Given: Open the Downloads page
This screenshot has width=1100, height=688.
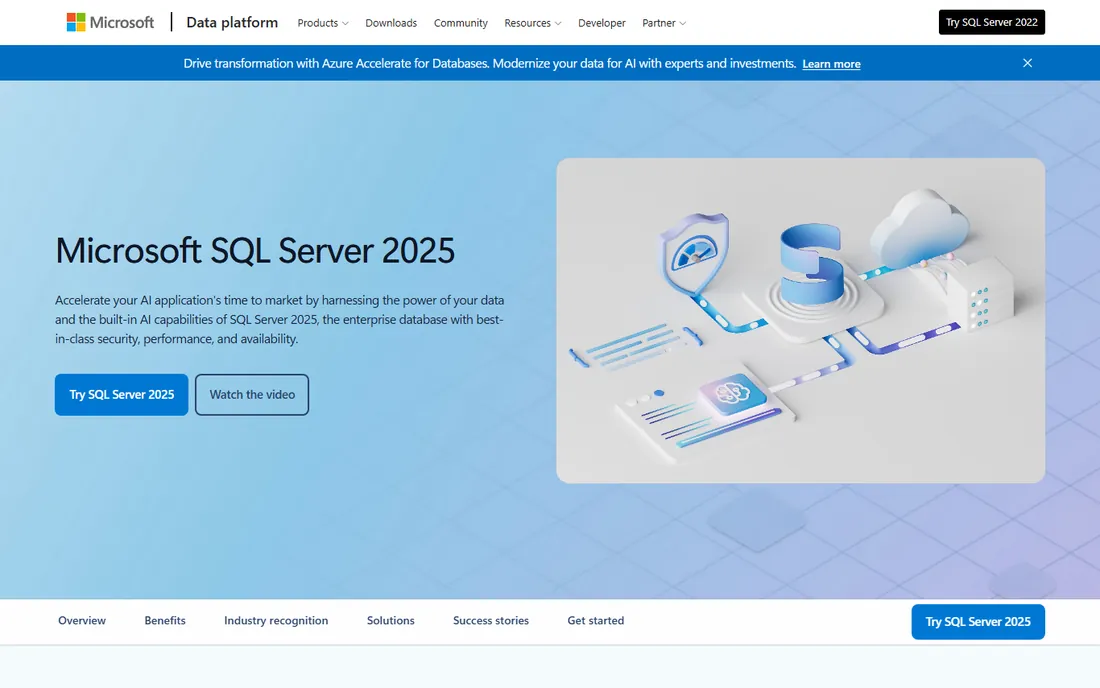Looking at the screenshot, I should (391, 23).
